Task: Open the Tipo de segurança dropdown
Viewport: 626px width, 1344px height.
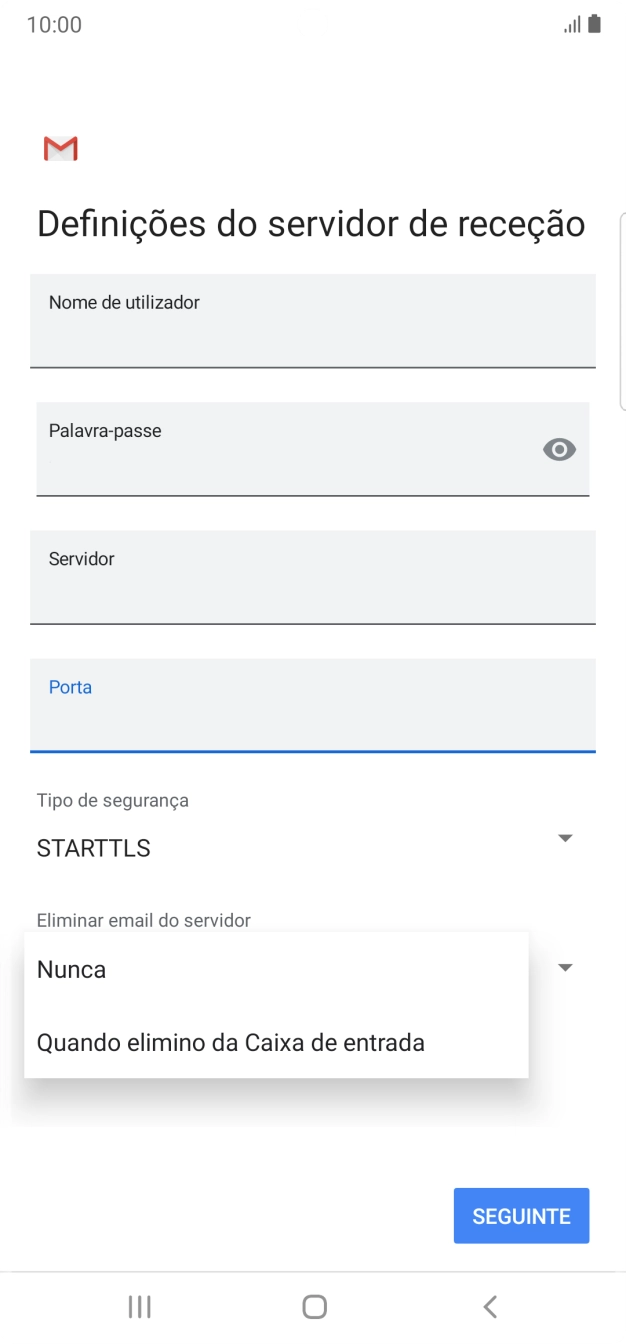Action: click(x=564, y=838)
